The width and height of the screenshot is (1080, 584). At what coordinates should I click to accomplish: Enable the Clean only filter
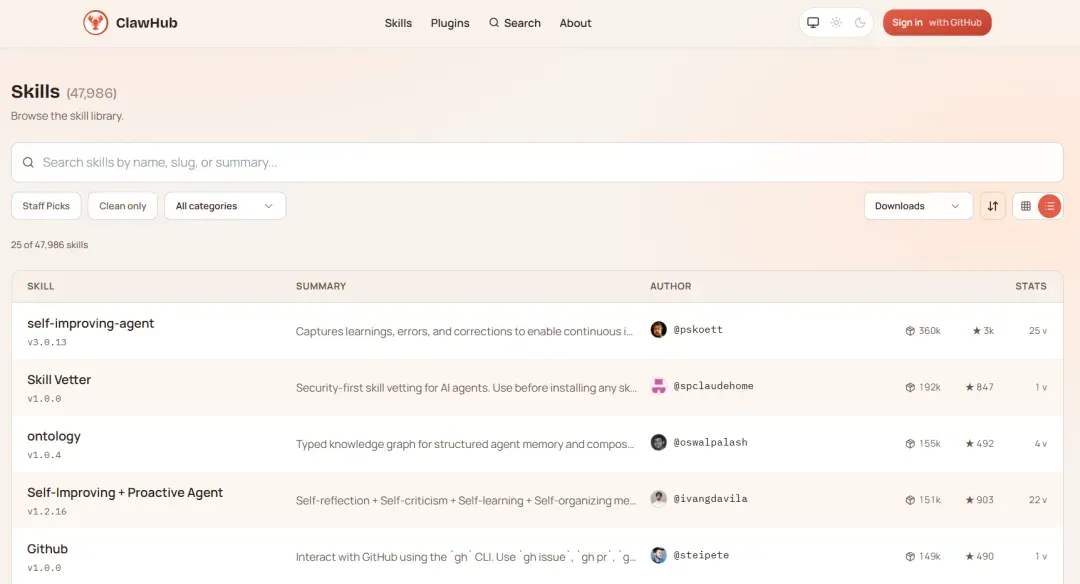click(x=123, y=206)
